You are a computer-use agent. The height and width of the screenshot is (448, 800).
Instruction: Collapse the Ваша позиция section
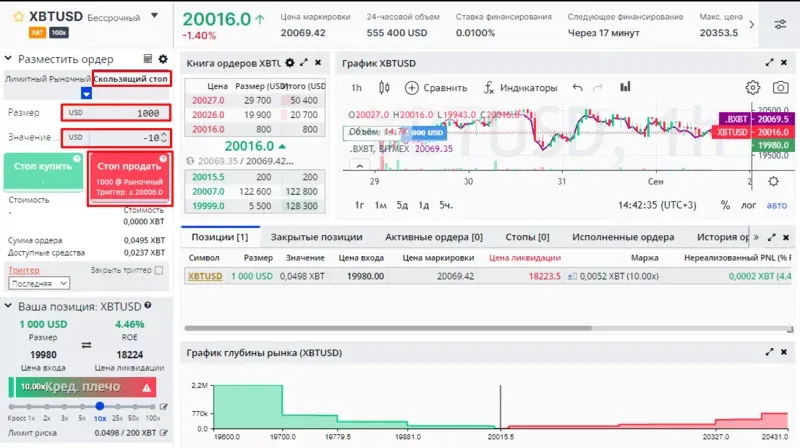8,306
